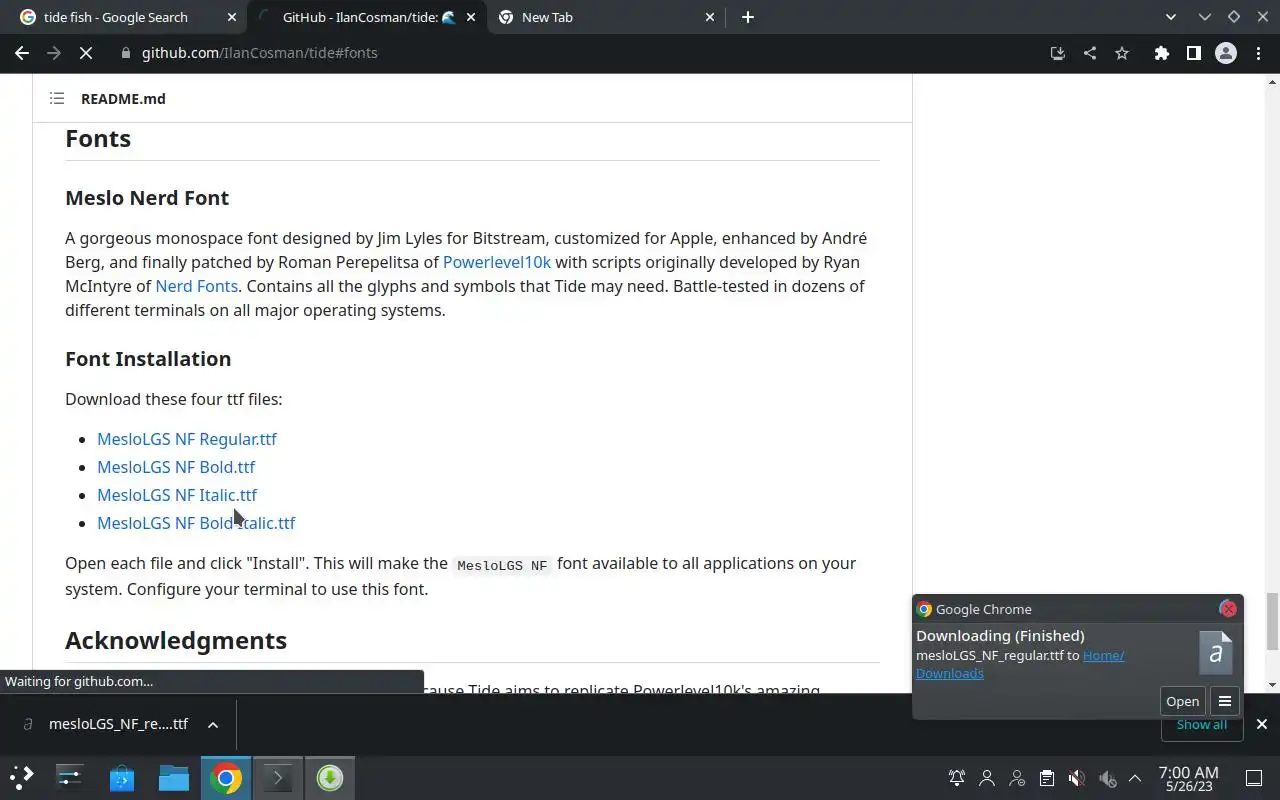Viewport: 1280px width, 800px height.
Task: Click the README.md header label
Action: (123, 98)
